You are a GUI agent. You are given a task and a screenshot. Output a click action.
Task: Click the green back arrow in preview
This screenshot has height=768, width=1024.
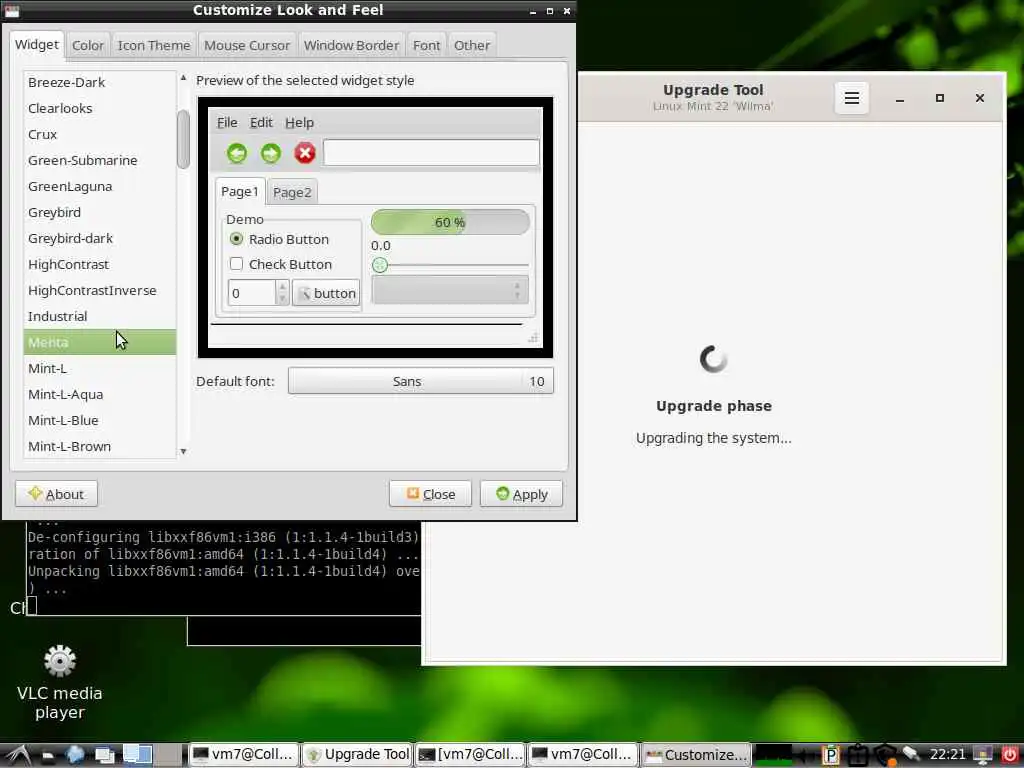click(x=237, y=153)
